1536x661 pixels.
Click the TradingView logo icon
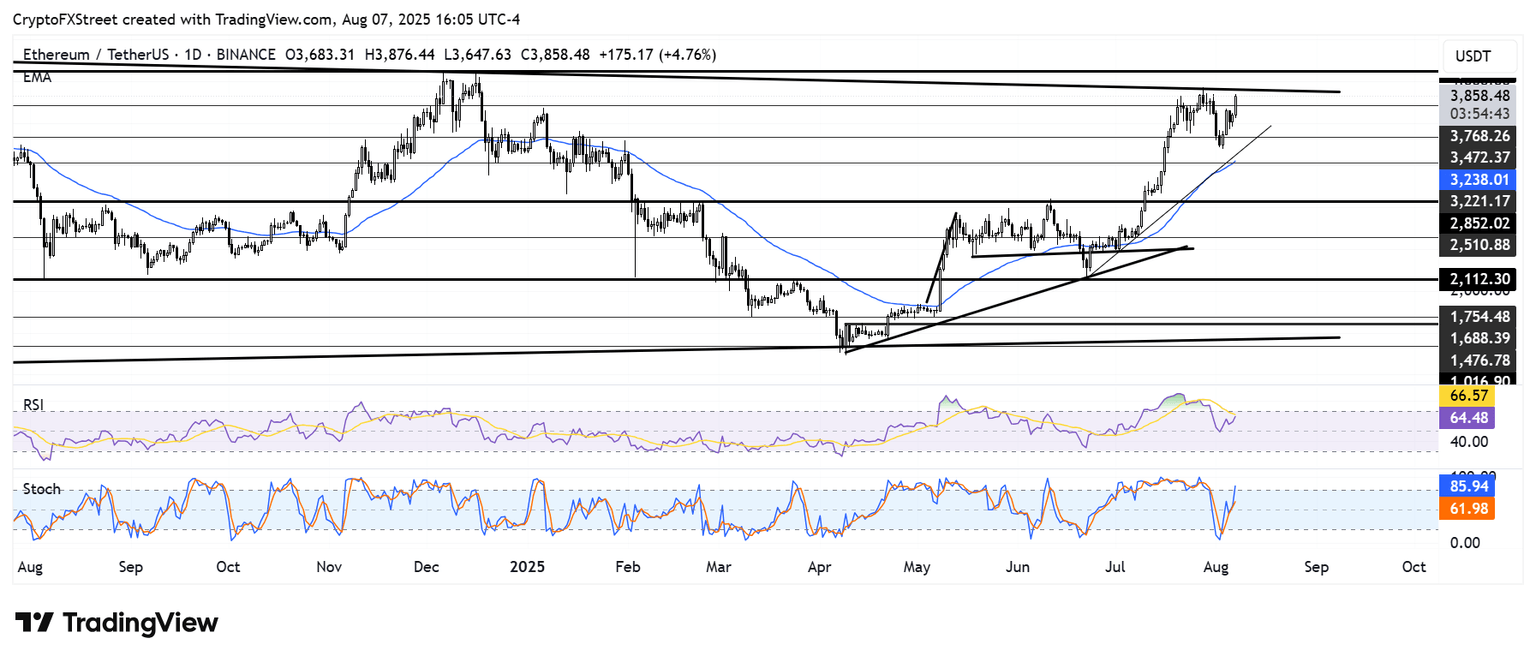pos(33,623)
